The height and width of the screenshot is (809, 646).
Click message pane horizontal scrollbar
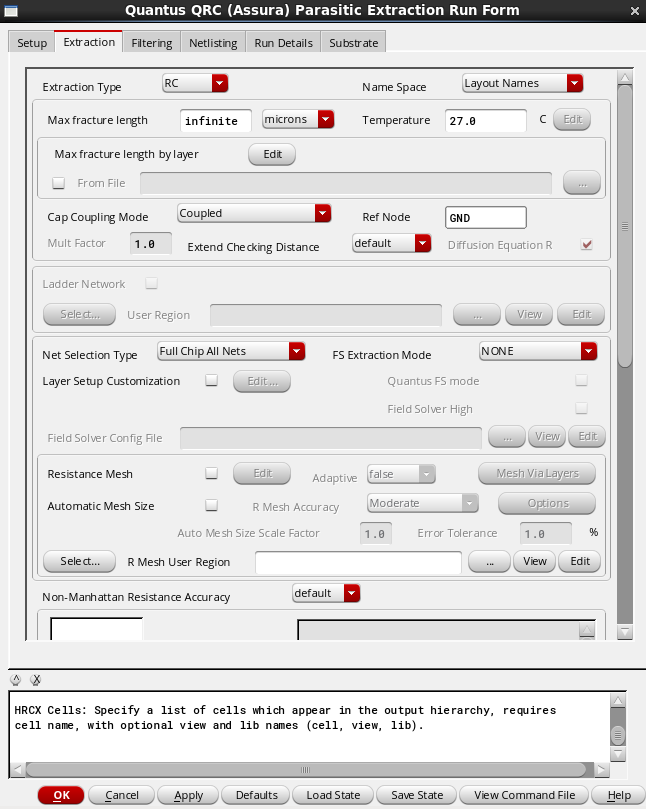tap(305, 770)
